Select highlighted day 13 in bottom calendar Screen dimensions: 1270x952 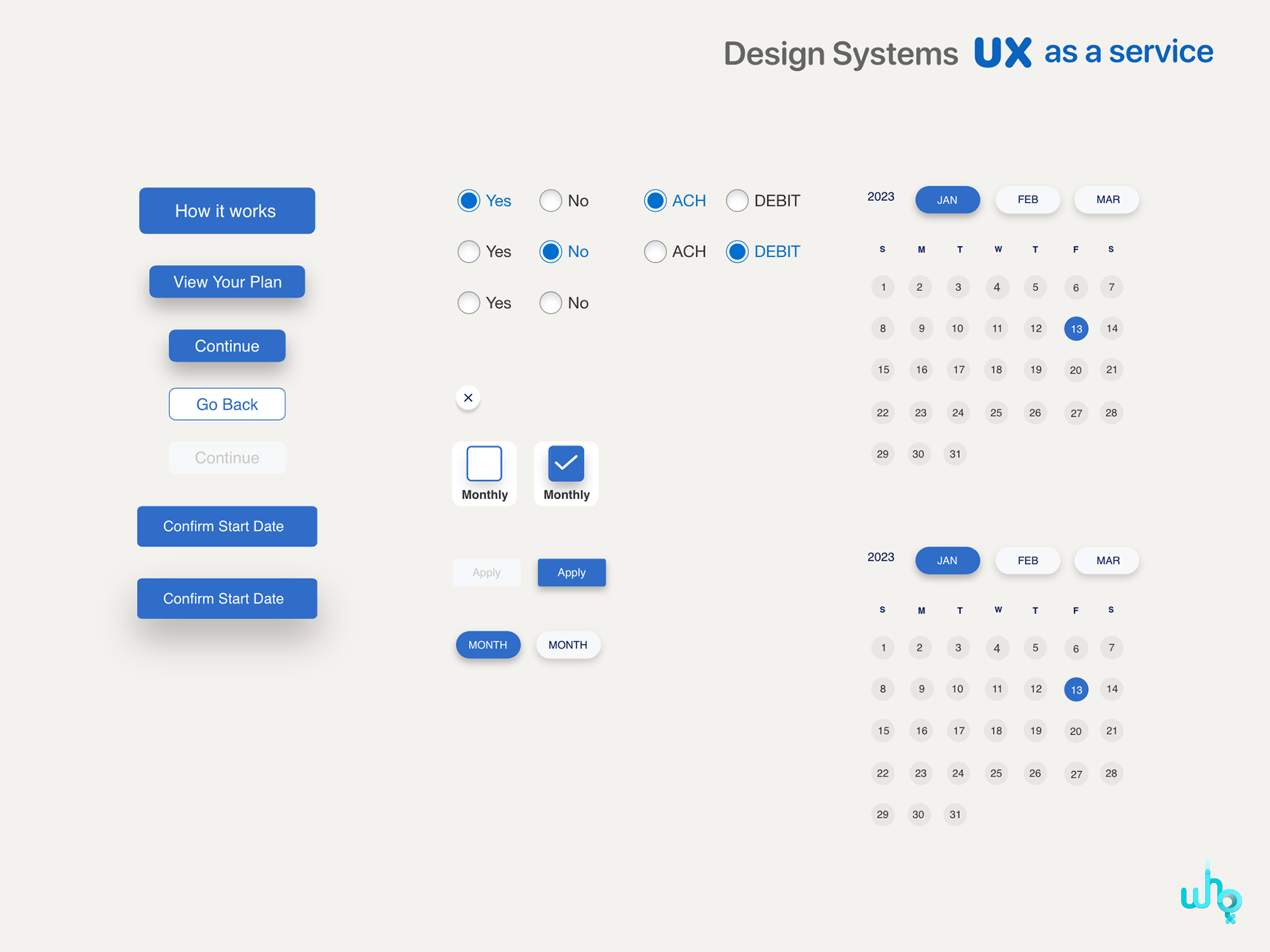click(x=1076, y=690)
